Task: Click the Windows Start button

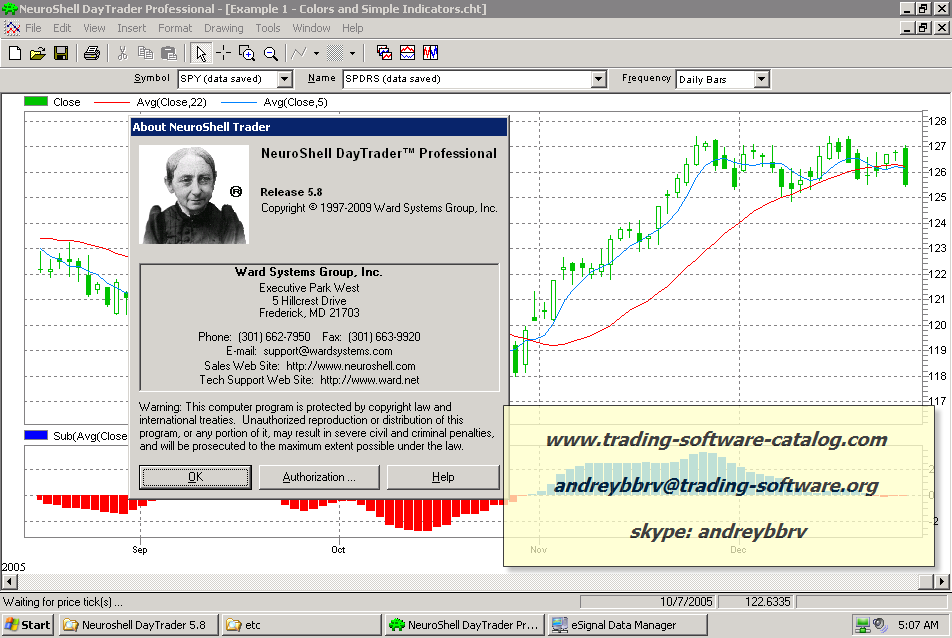Action: point(28,625)
